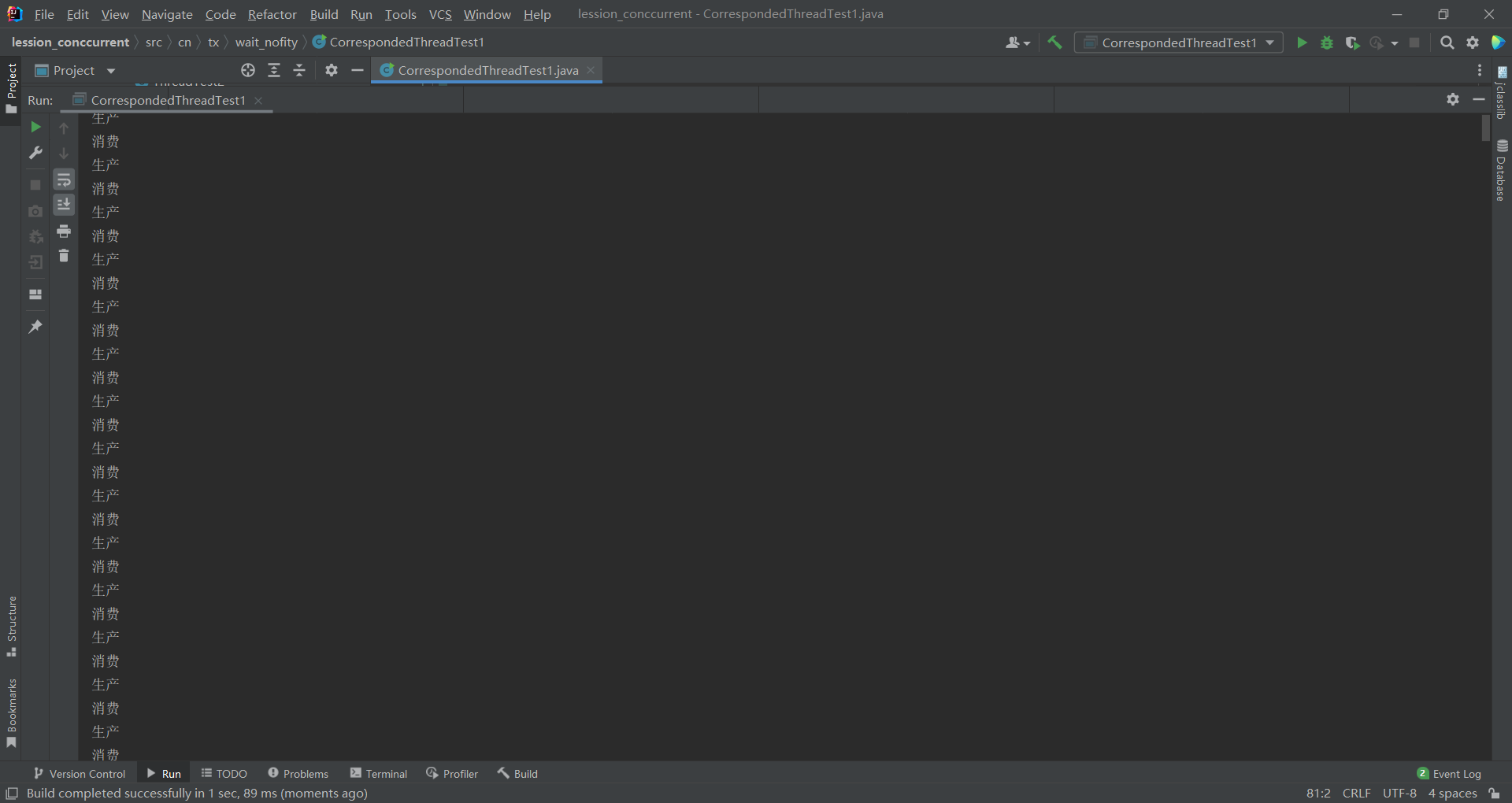
Task: Open Build tool window
Action: (x=517, y=774)
